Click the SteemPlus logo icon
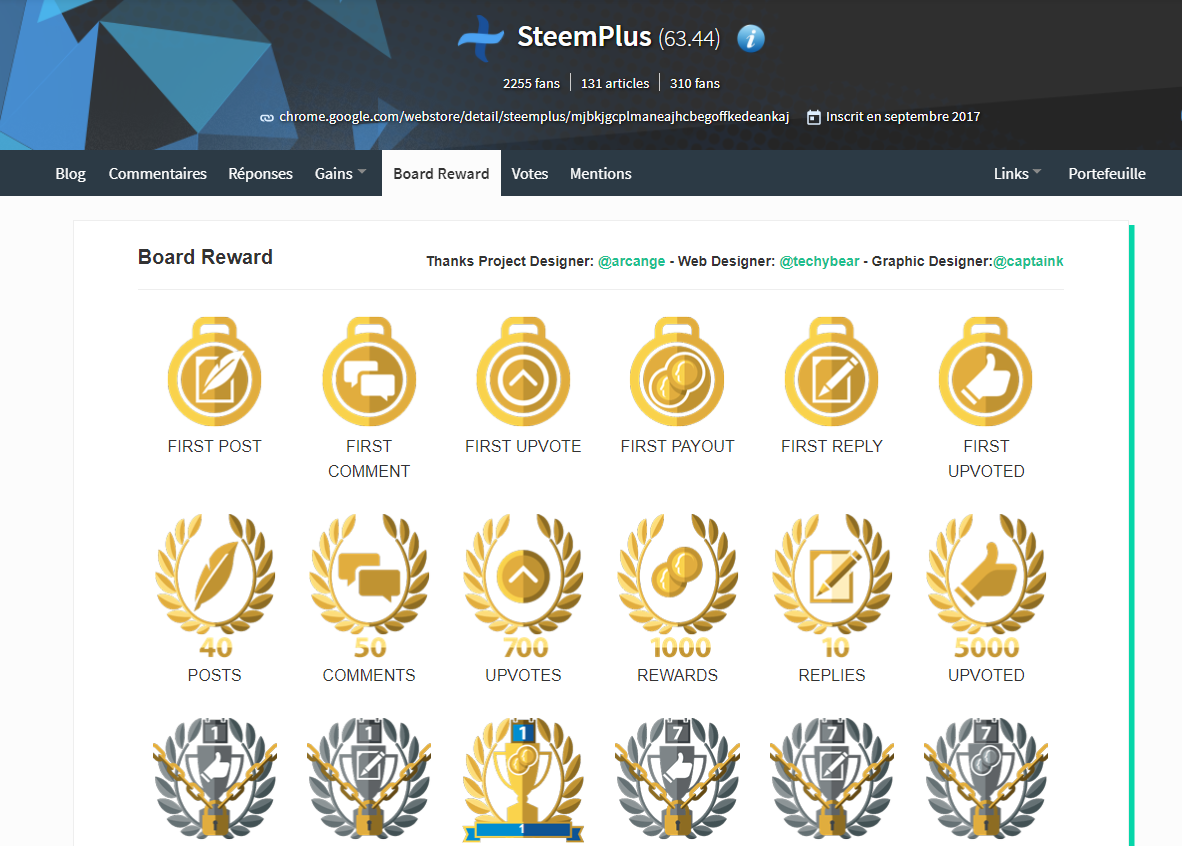This screenshot has width=1182, height=846. click(x=480, y=38)
